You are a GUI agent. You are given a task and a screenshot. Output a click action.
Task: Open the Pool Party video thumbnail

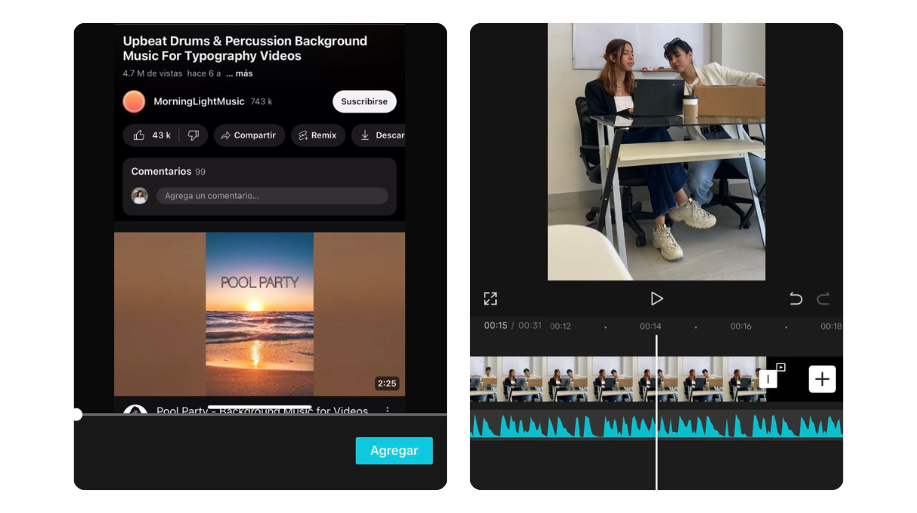coord(259,314)
